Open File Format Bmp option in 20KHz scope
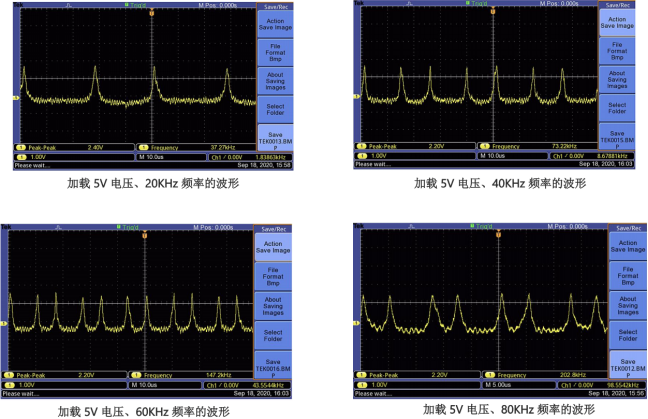This screenshot has width=648, height=419. tap(276, 50)
